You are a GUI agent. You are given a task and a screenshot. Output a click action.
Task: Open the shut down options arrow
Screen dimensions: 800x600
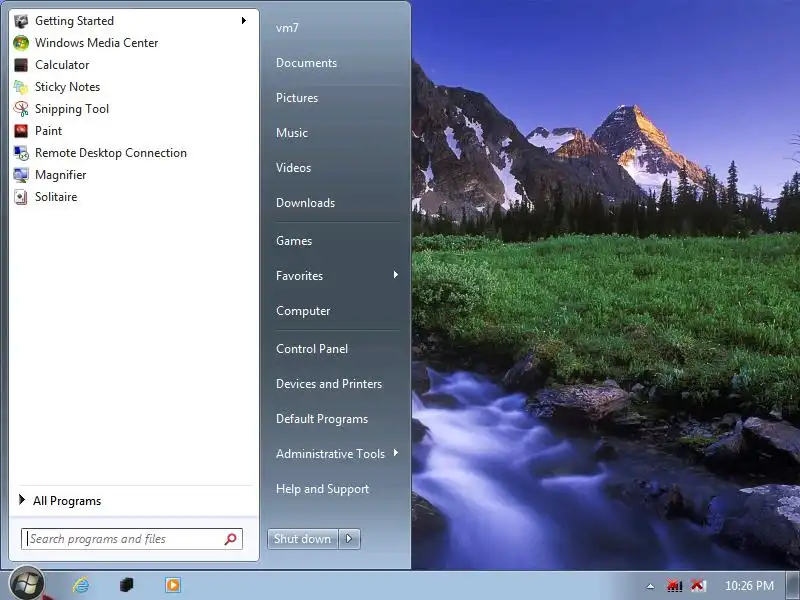coord(349,539)
